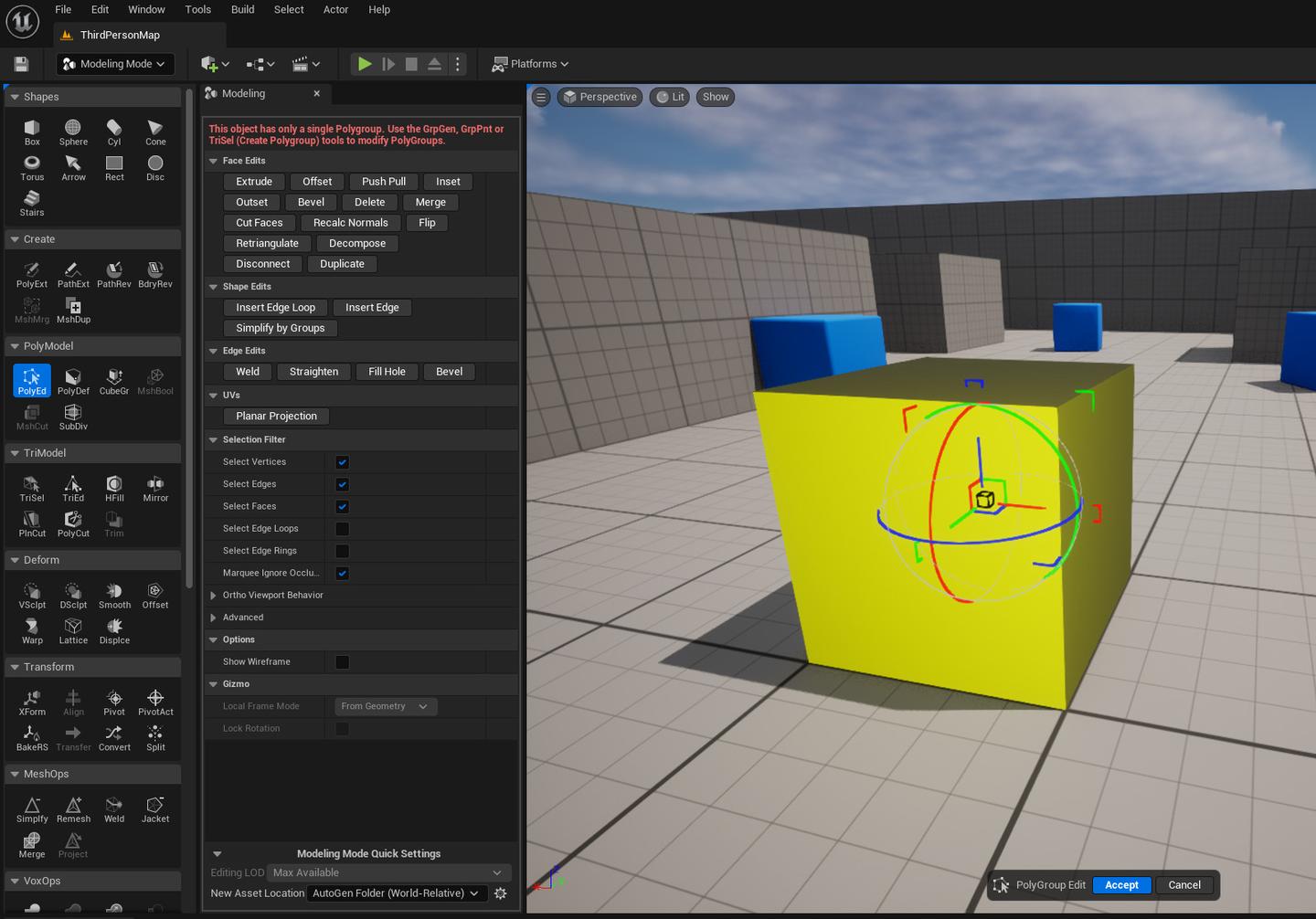Uncheck the Select Vertices checkbox
Viewport: 1316px width, 919px height.
click(342, 462)
